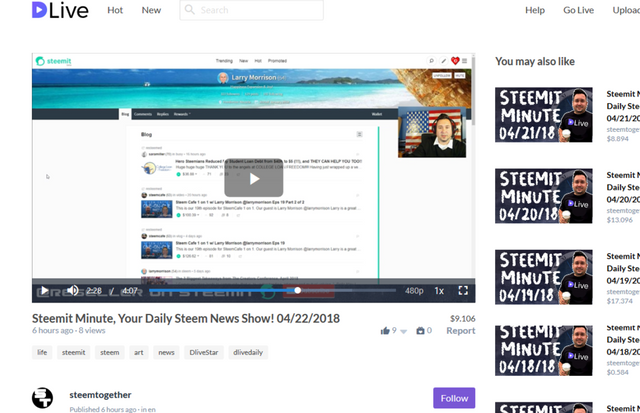Open the Help link
Viewport: 640px width, 413px height.
pyautogui.click(x=535, y=10)
